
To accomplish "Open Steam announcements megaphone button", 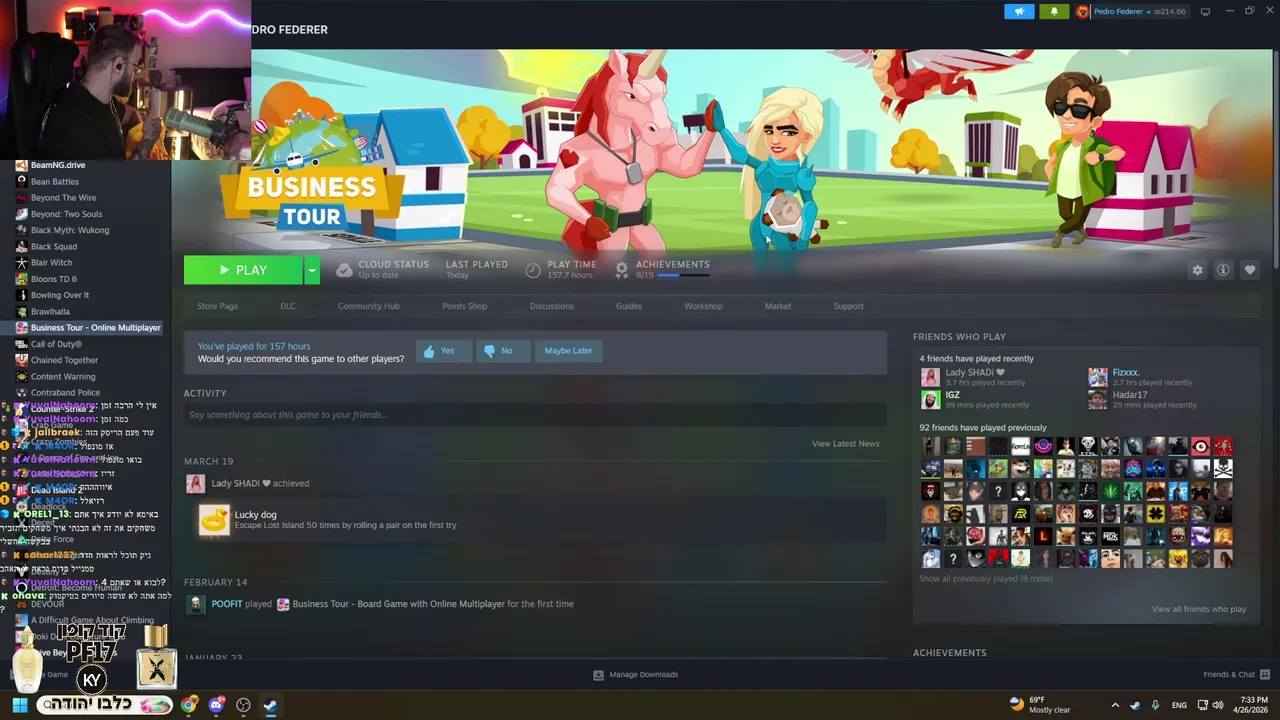I will (x=1019, y=11).
